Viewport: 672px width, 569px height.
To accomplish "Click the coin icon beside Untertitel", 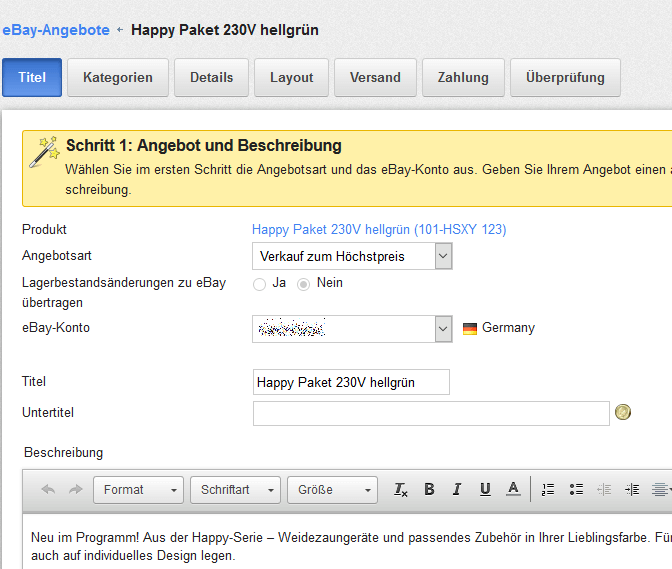I will (623, 412).
